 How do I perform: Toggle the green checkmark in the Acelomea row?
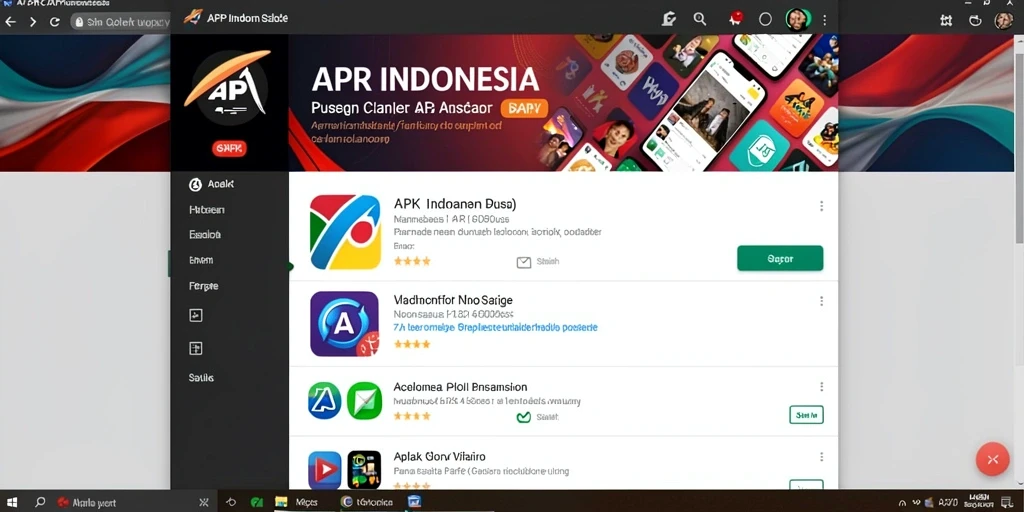tap(523, 417)
